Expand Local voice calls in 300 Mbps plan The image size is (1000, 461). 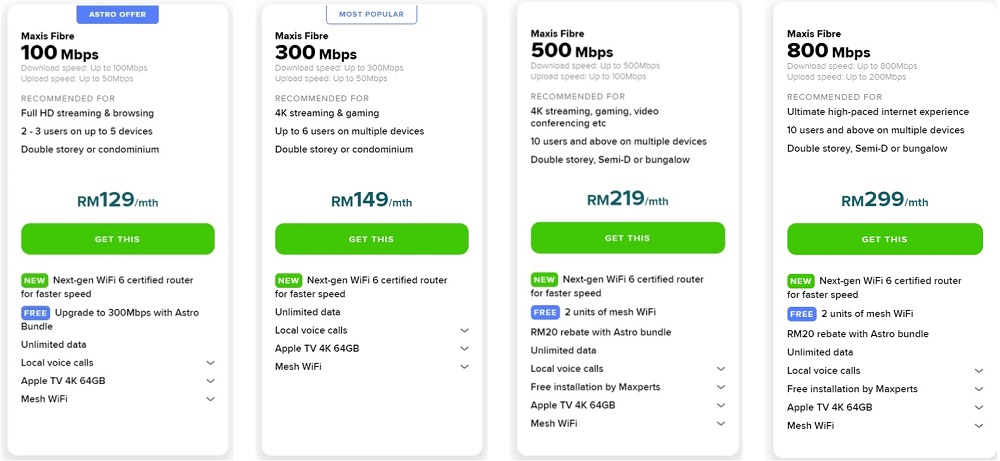click(x=464, y=331)
